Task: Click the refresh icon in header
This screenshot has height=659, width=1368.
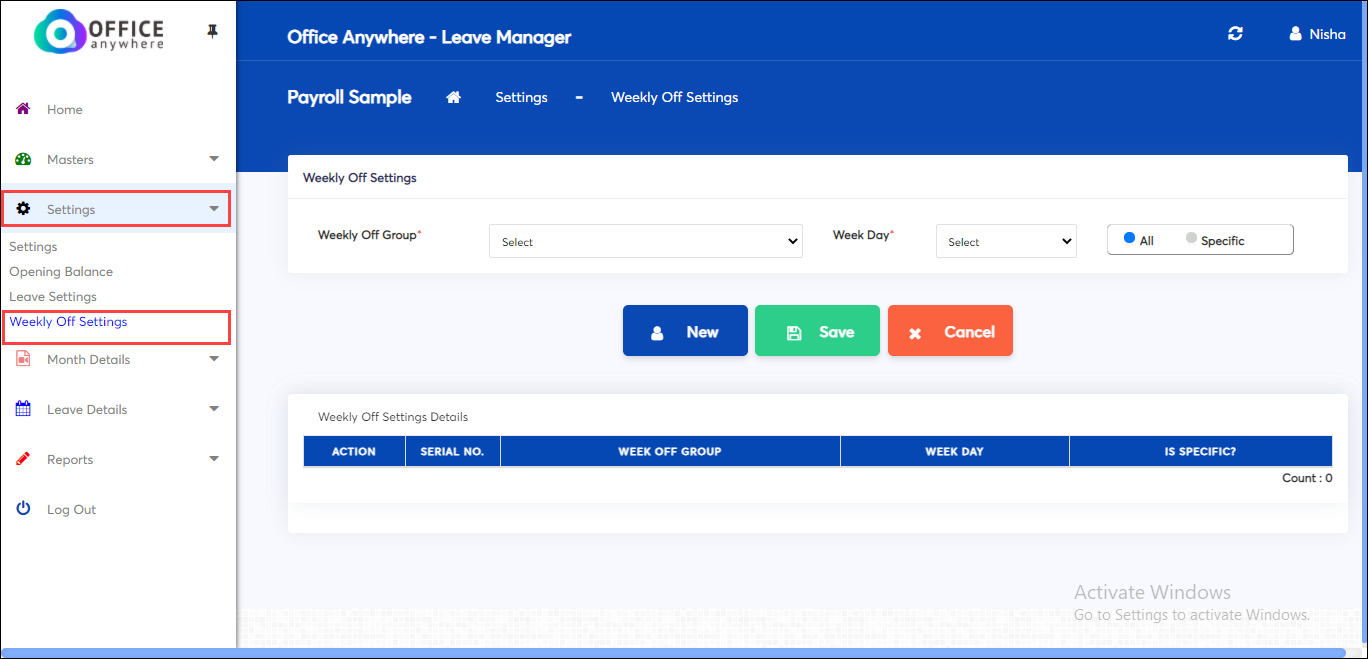Action: pos(1235,34)
